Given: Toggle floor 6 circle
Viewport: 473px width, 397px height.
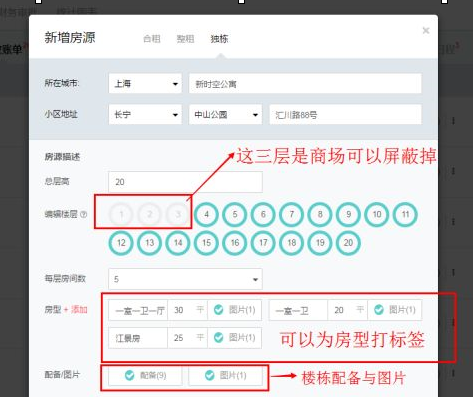Looking at the screenshot, I should [263, 214].
